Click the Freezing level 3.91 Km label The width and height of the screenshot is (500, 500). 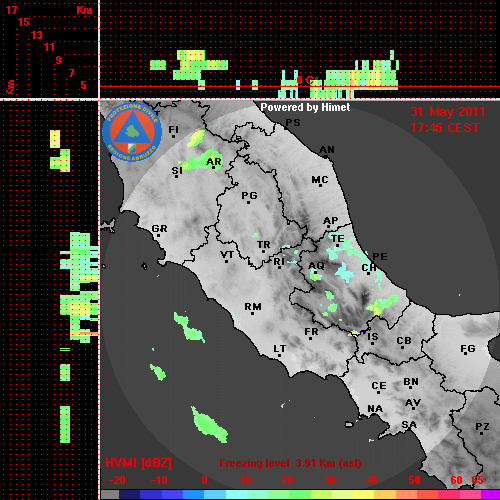click(290, 463)
